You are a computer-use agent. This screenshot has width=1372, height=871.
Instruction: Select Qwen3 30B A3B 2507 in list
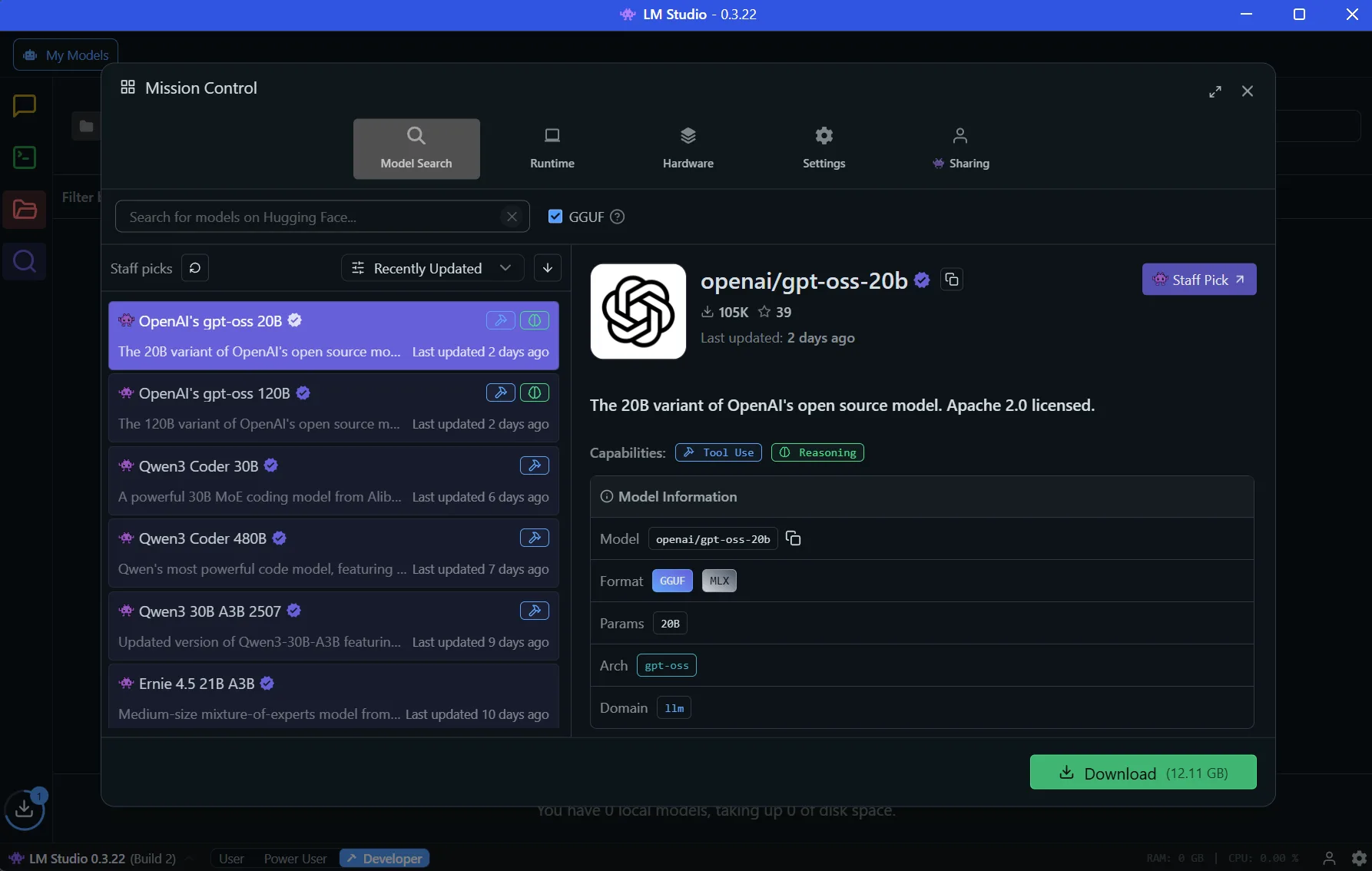pos(333,626)
